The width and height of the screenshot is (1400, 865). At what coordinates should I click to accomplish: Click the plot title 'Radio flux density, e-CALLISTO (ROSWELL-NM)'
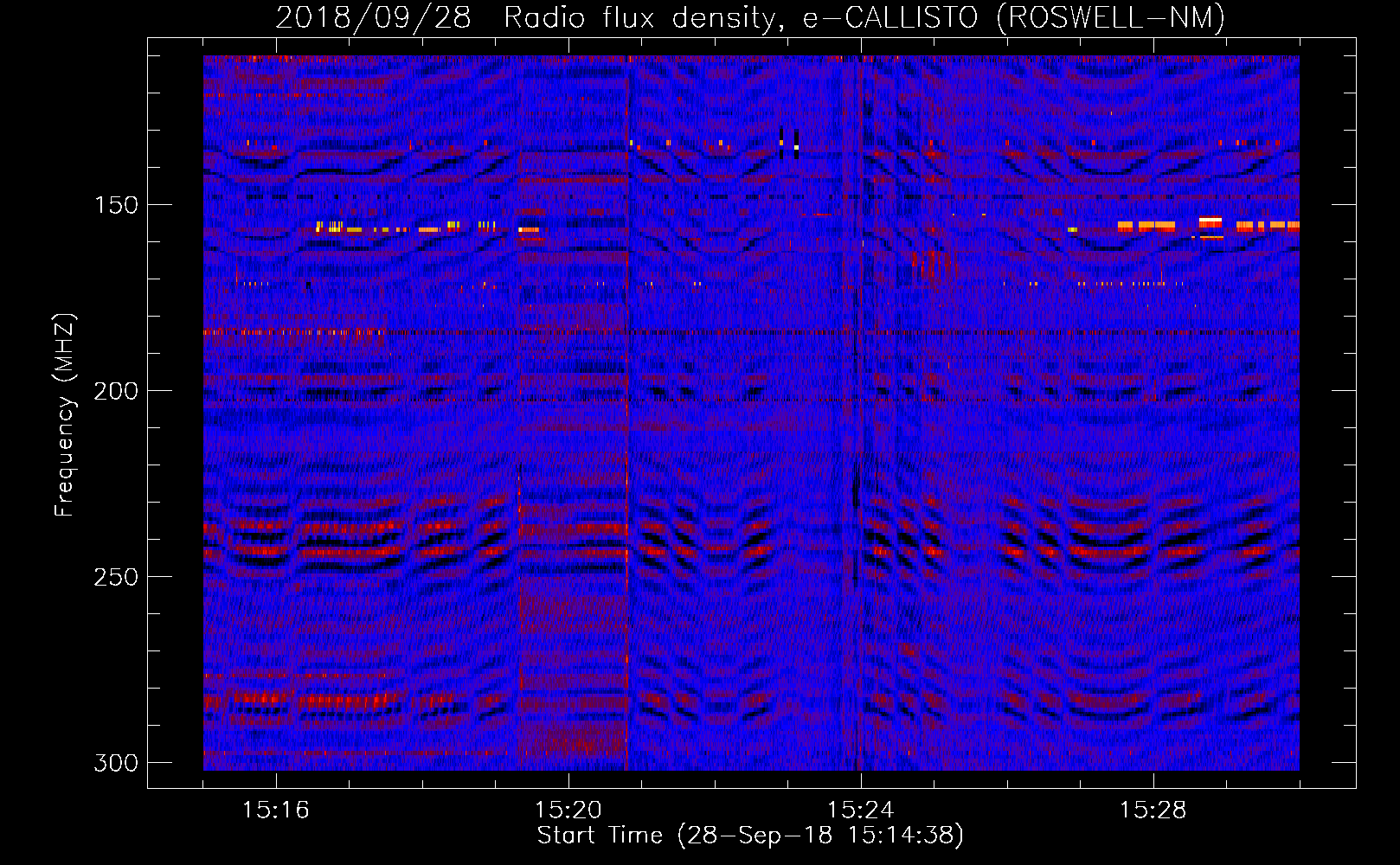(x=864, y=17)
